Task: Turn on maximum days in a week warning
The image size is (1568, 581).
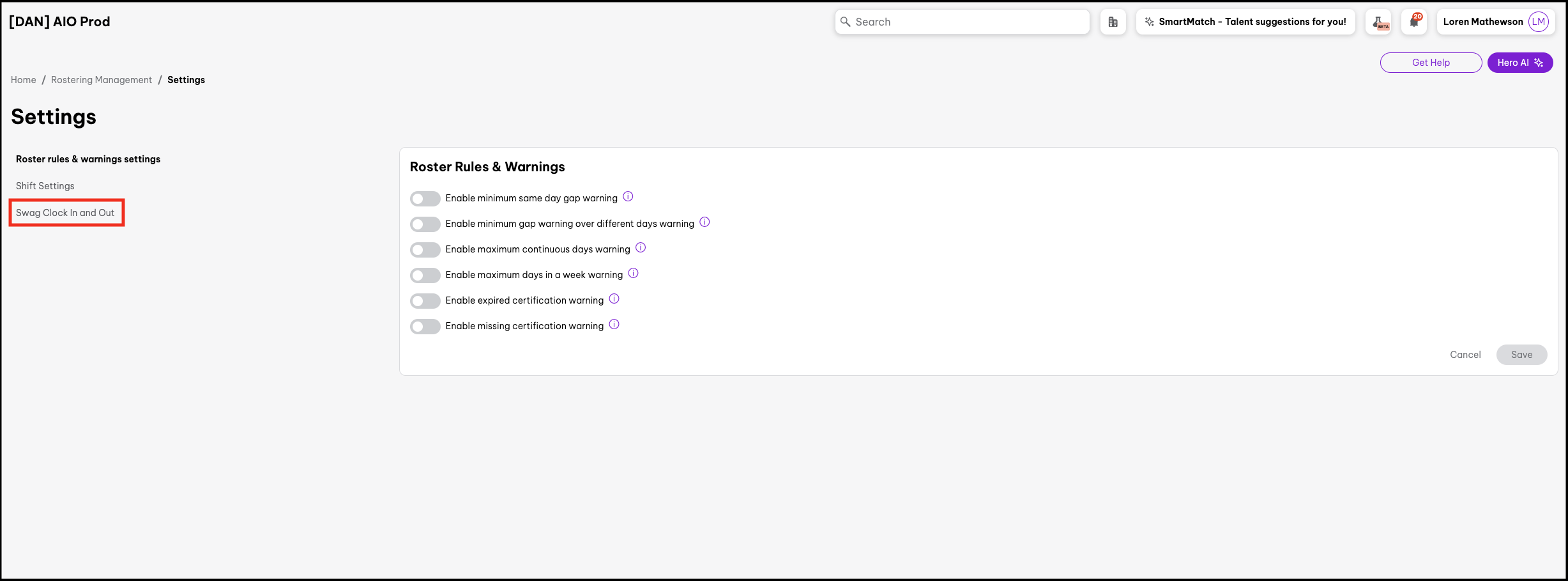Action: tap(425, 275)
